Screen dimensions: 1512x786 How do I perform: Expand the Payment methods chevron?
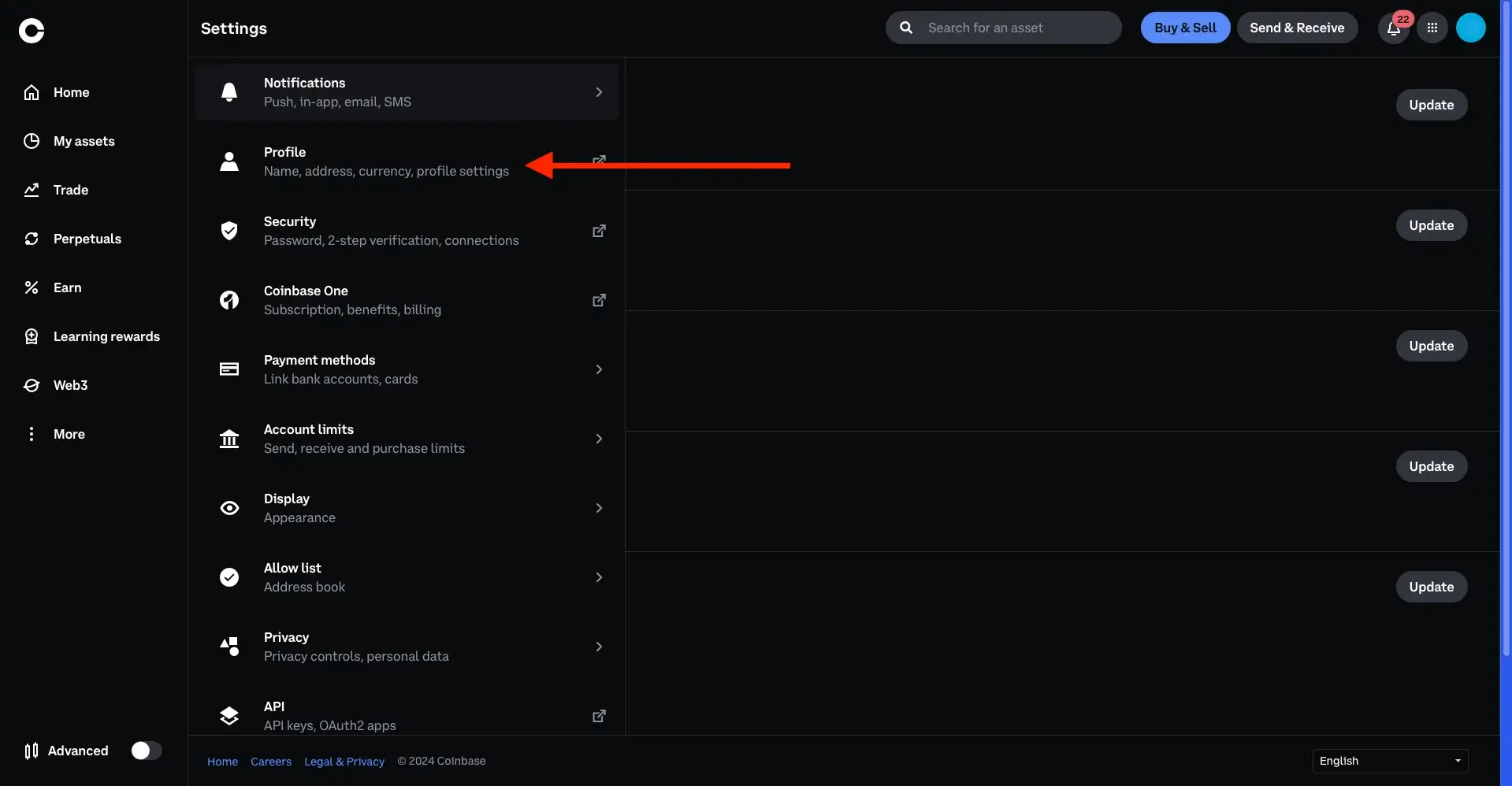pos(599,369)
